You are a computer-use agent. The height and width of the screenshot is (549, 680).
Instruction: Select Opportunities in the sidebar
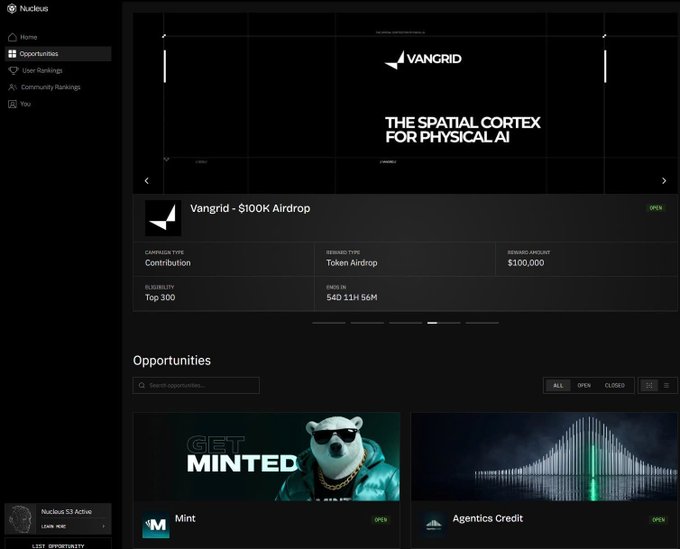(x=58, y=54)
